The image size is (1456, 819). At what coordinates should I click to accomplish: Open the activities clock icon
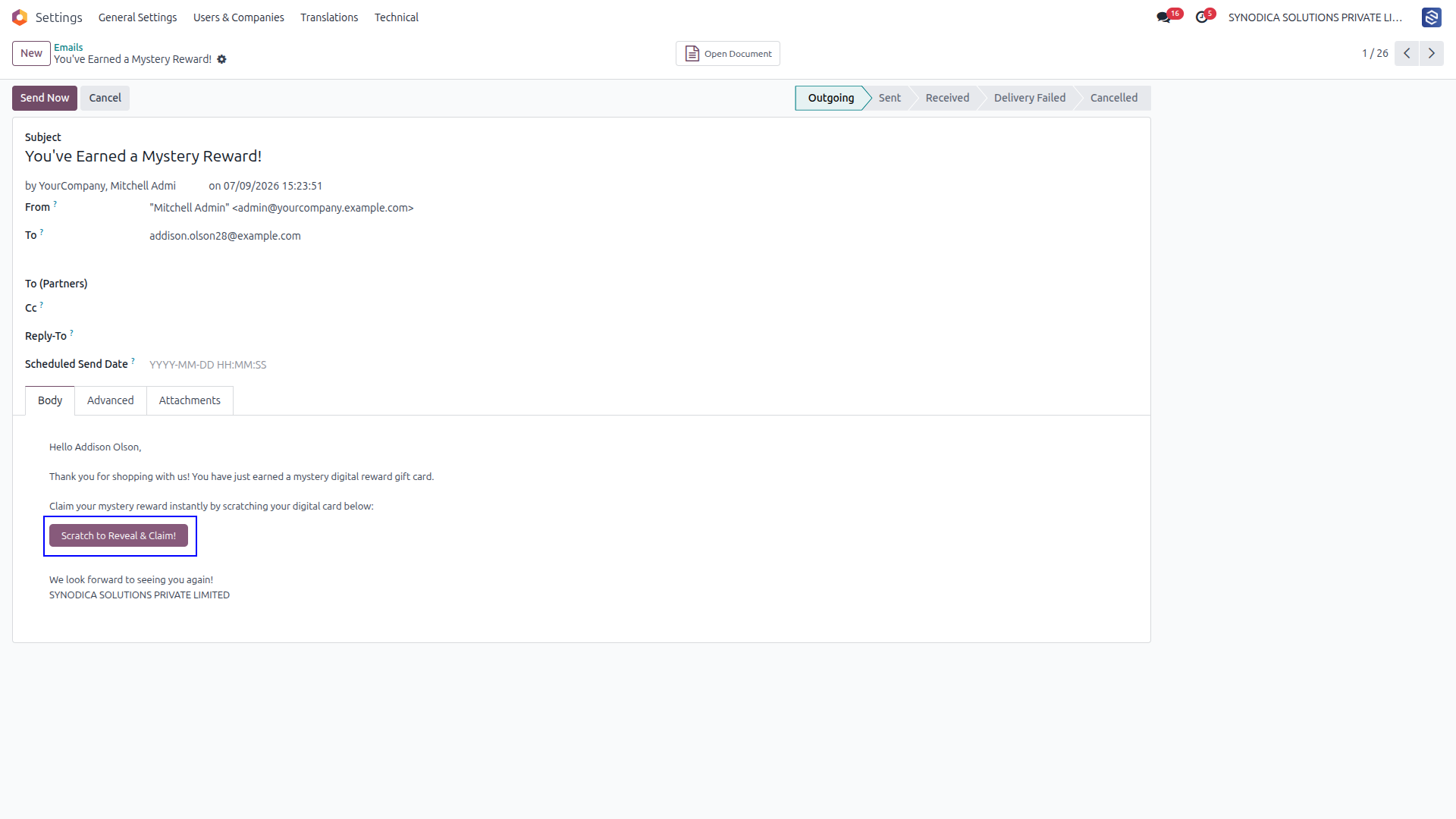1201,17
